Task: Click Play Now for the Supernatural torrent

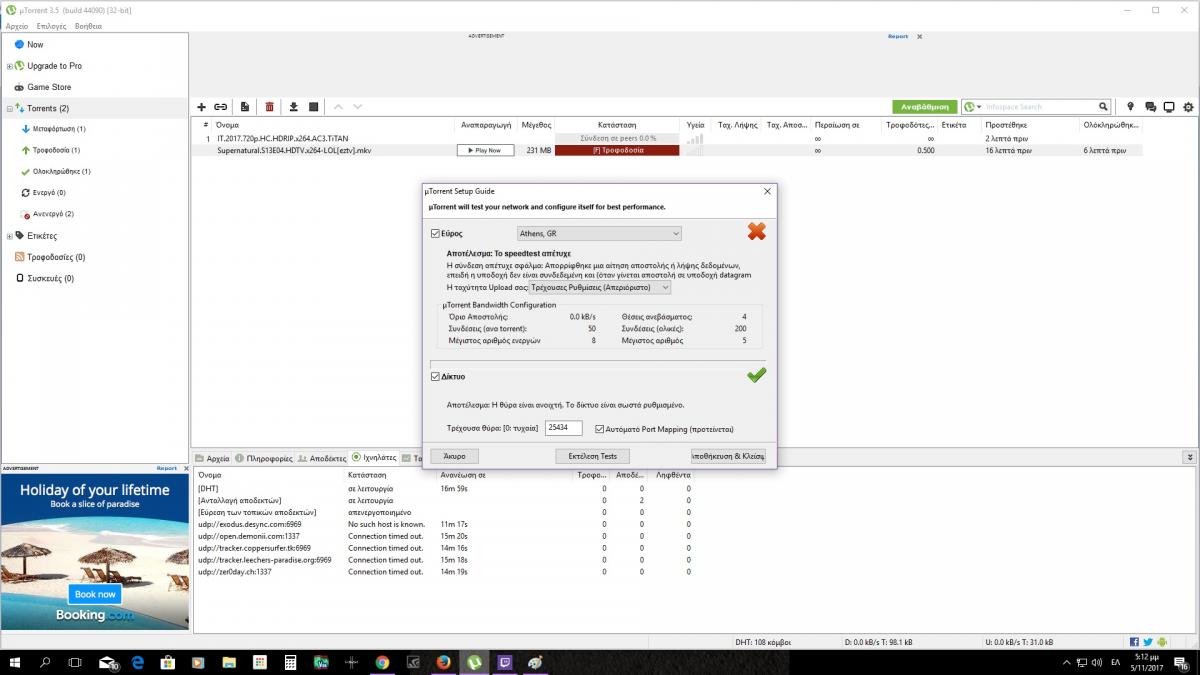Action: (485, 150)
